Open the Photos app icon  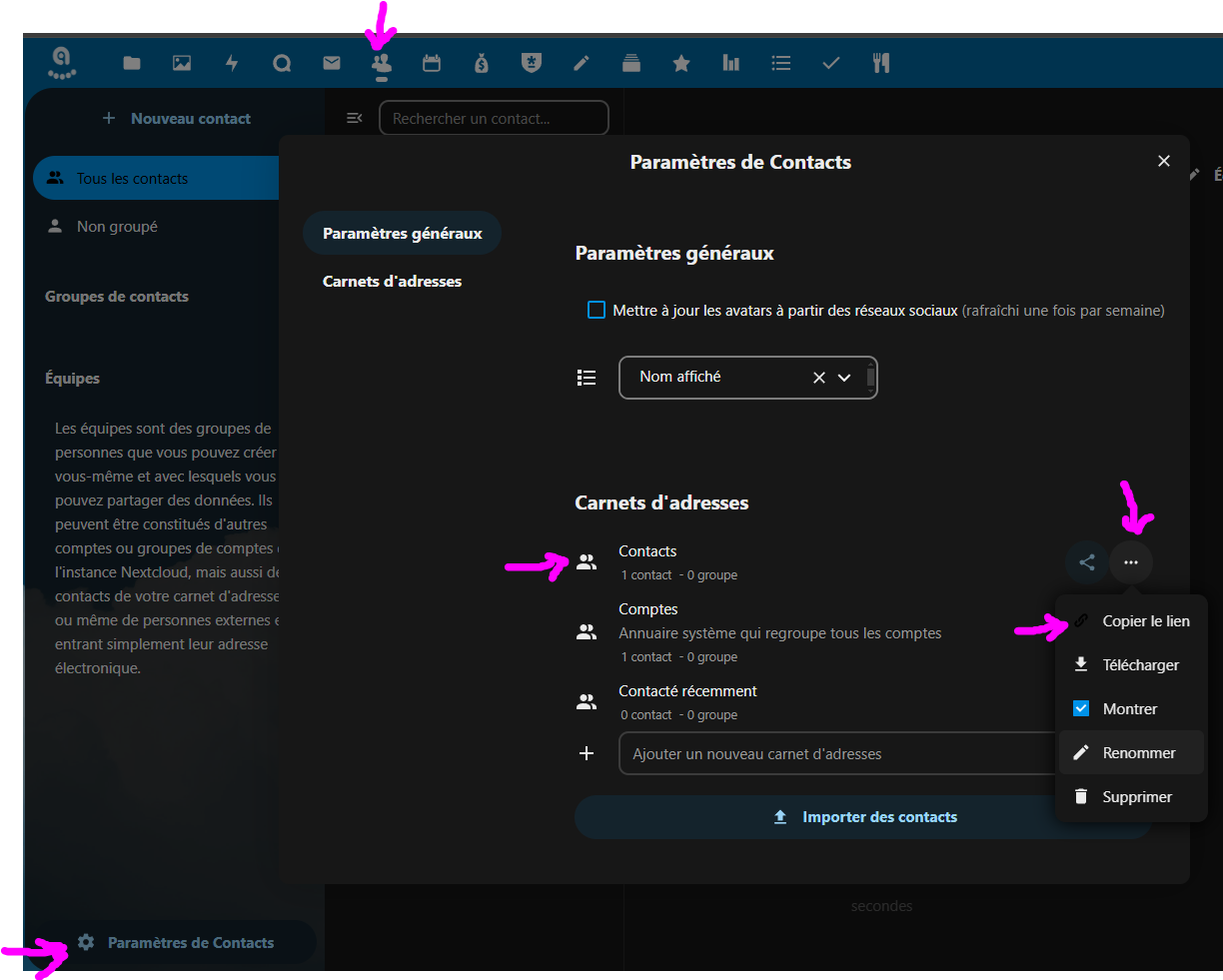point(182,64)
